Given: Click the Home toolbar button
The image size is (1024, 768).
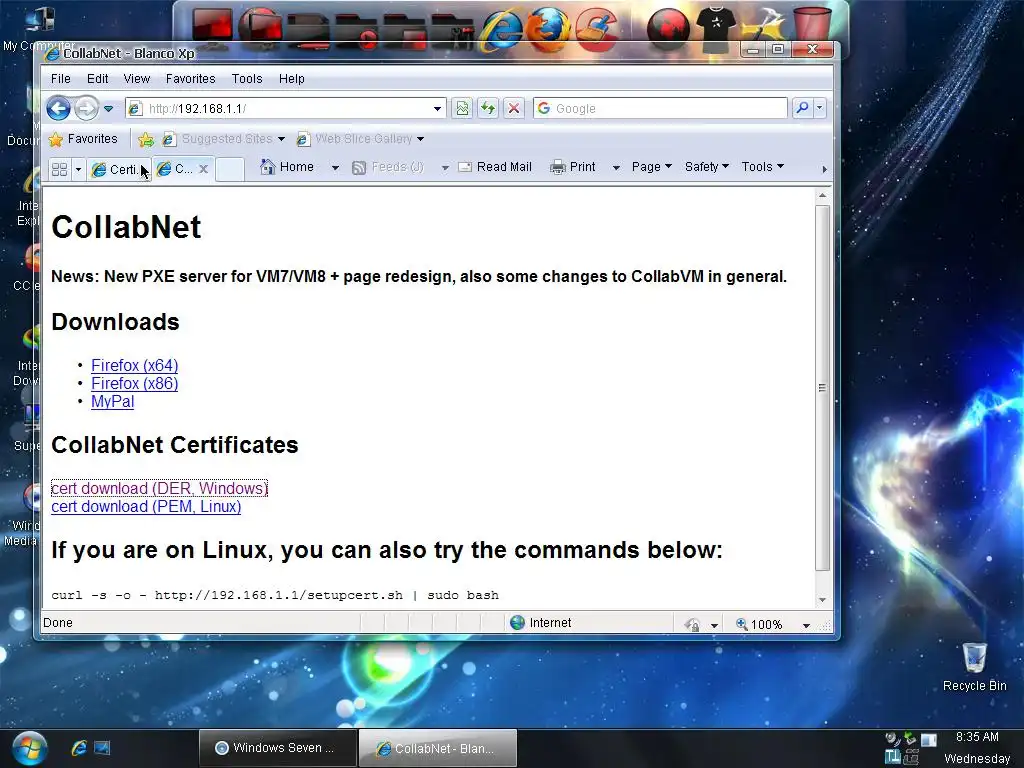Looking at the screenshot, I should [x=287, y=167].
